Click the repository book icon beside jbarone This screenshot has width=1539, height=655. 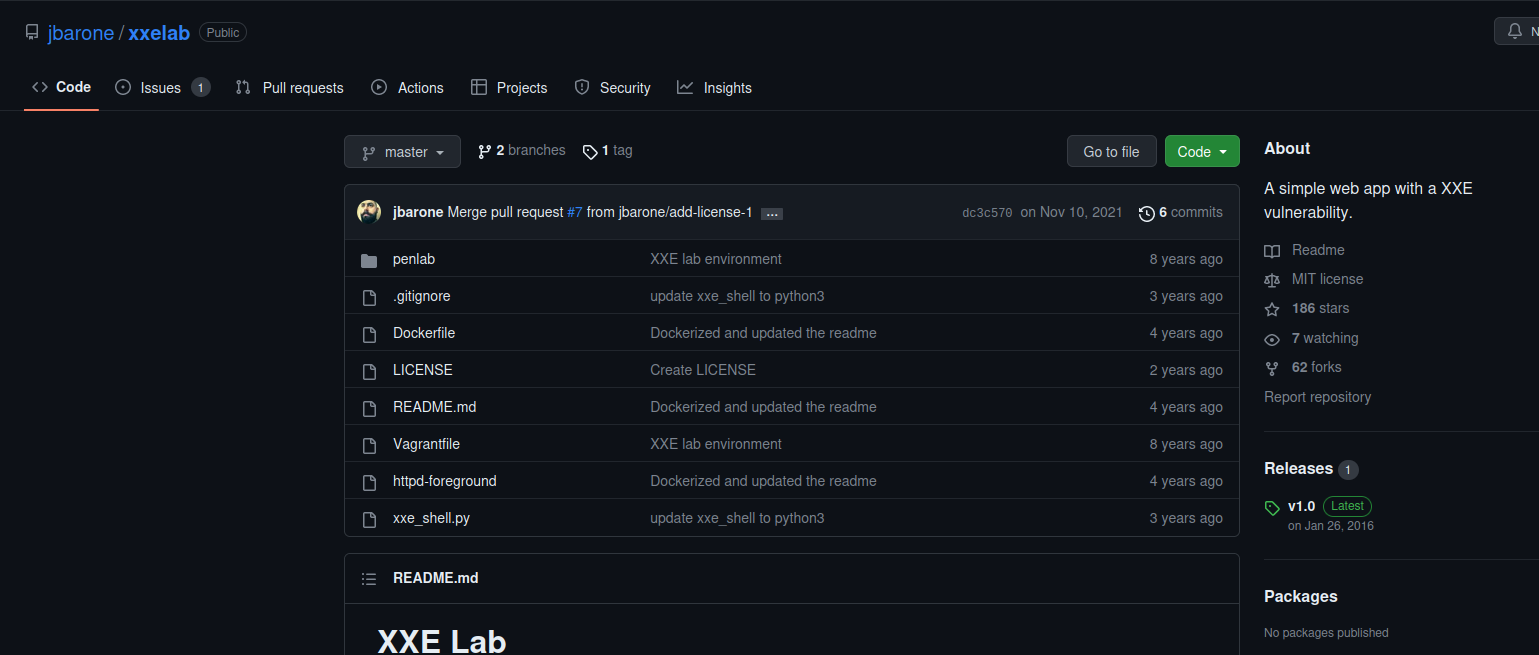[32, 32]
